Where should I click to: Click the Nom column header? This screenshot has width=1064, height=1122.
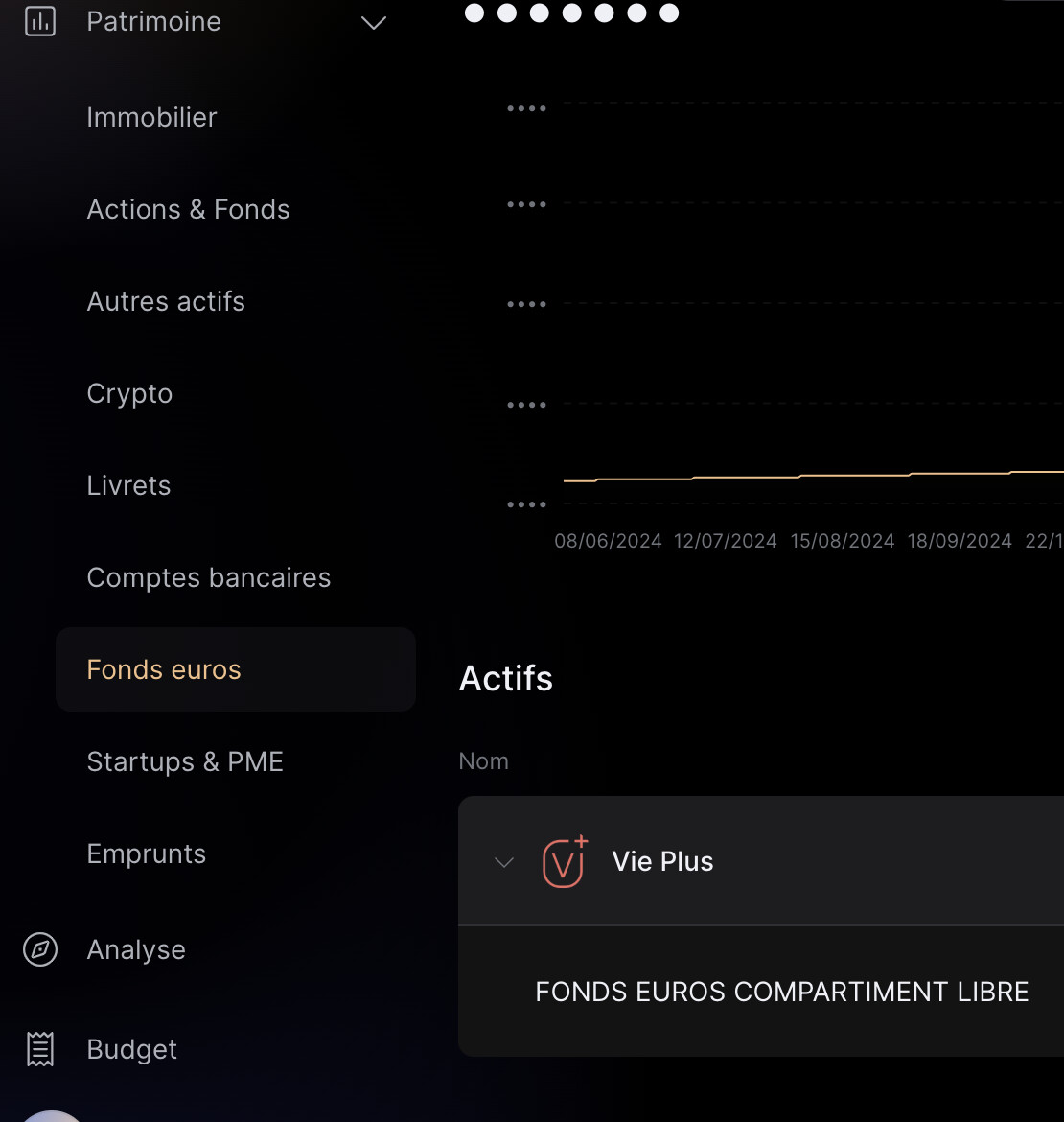[x=483, y=761]
